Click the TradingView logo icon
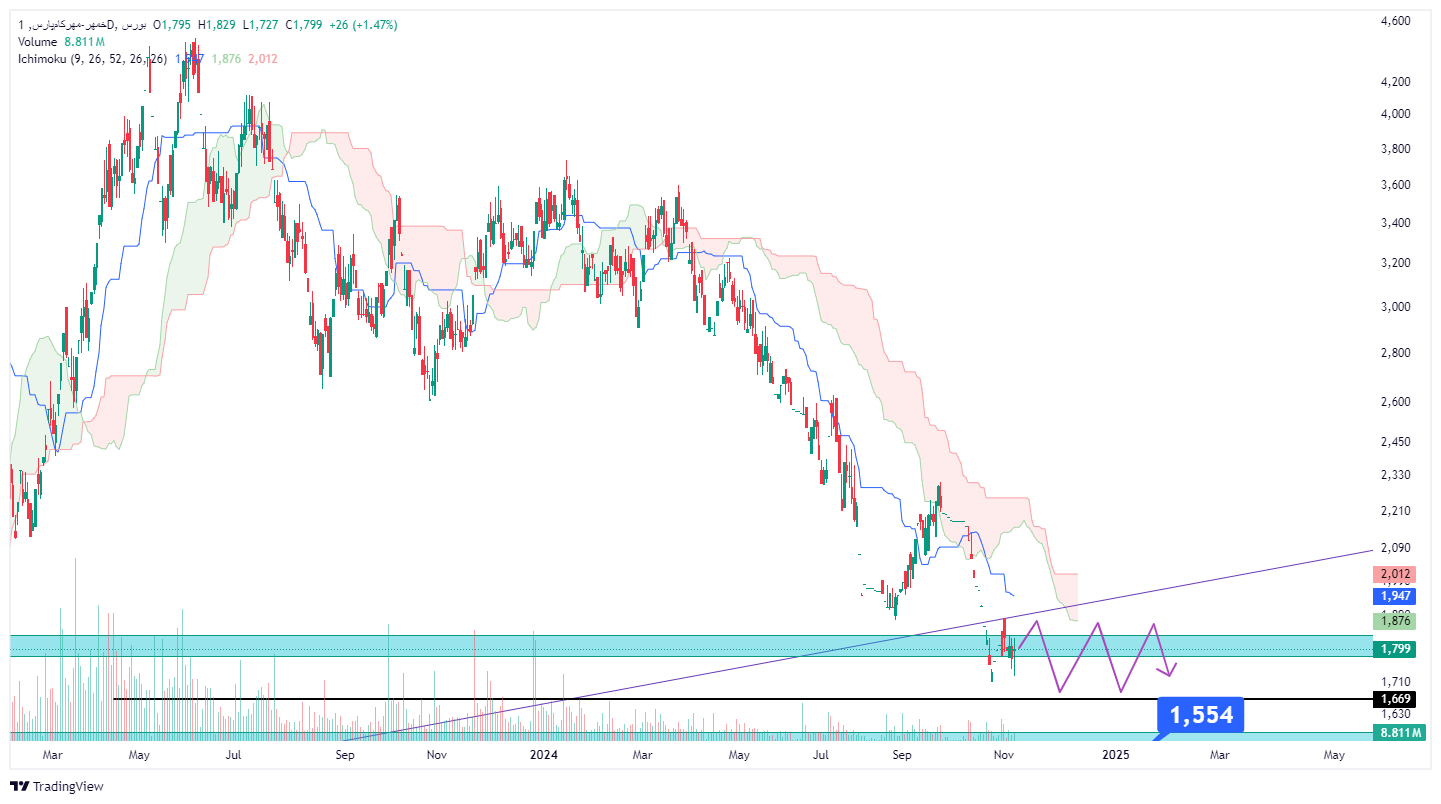The width and height of the screenshot is (1441, 804). click(20, 787)
